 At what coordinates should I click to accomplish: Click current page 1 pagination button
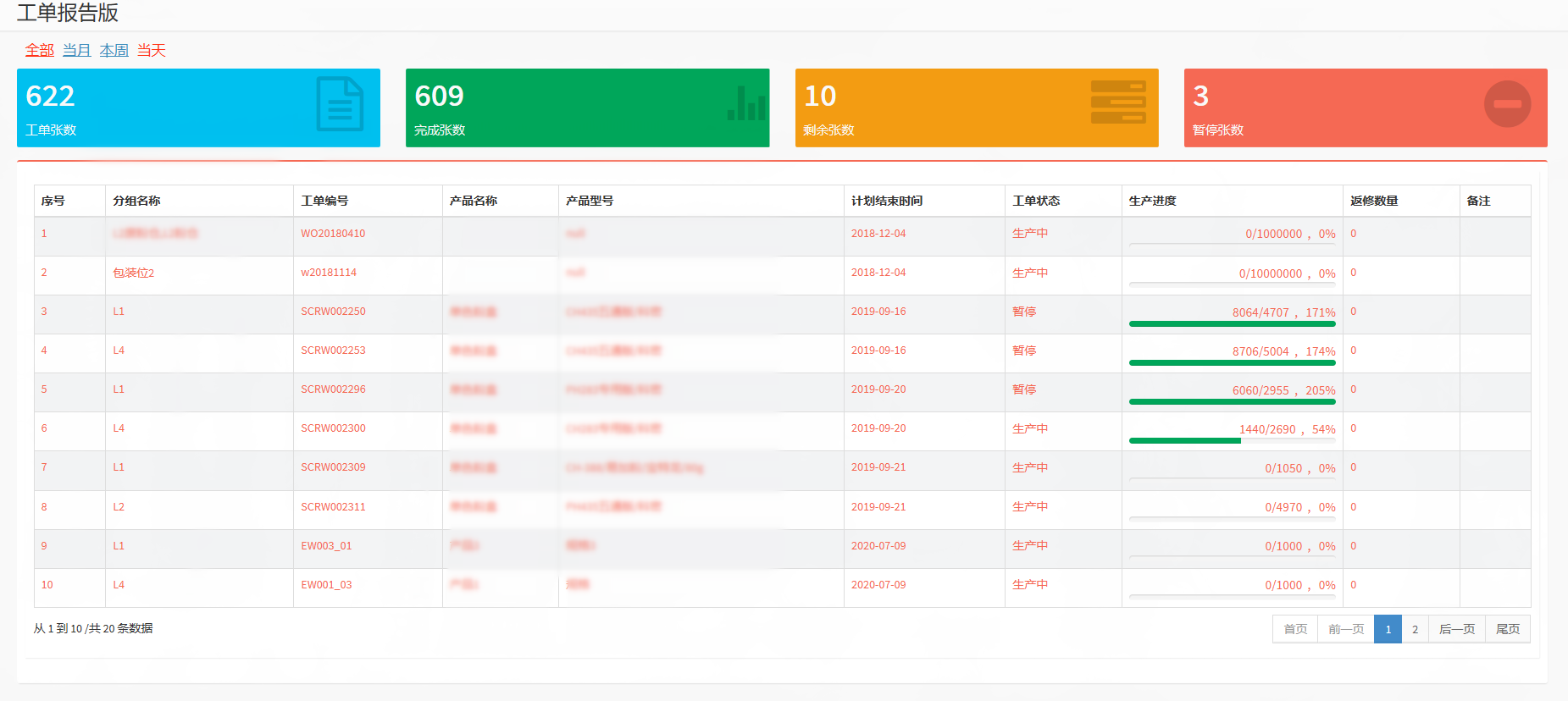(x=1388, y=629)
